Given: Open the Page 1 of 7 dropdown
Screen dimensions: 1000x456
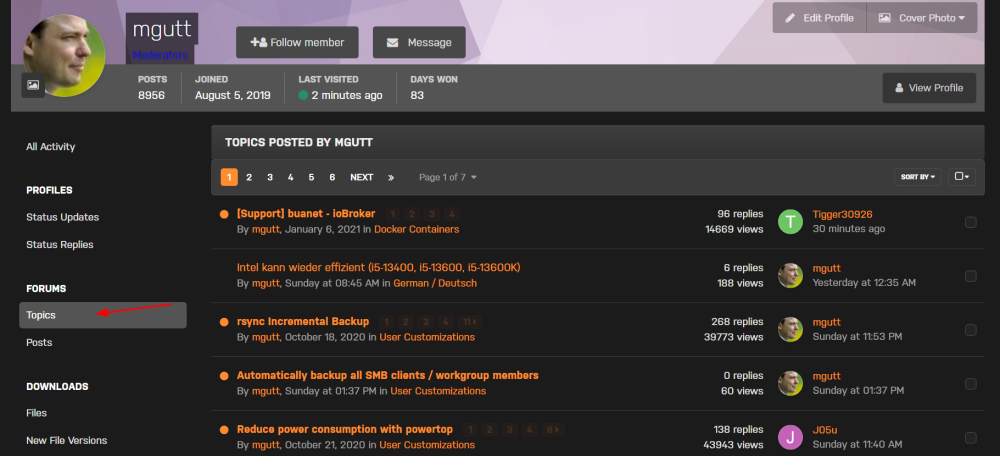Looking at the screenshot, I should point(448,177).
